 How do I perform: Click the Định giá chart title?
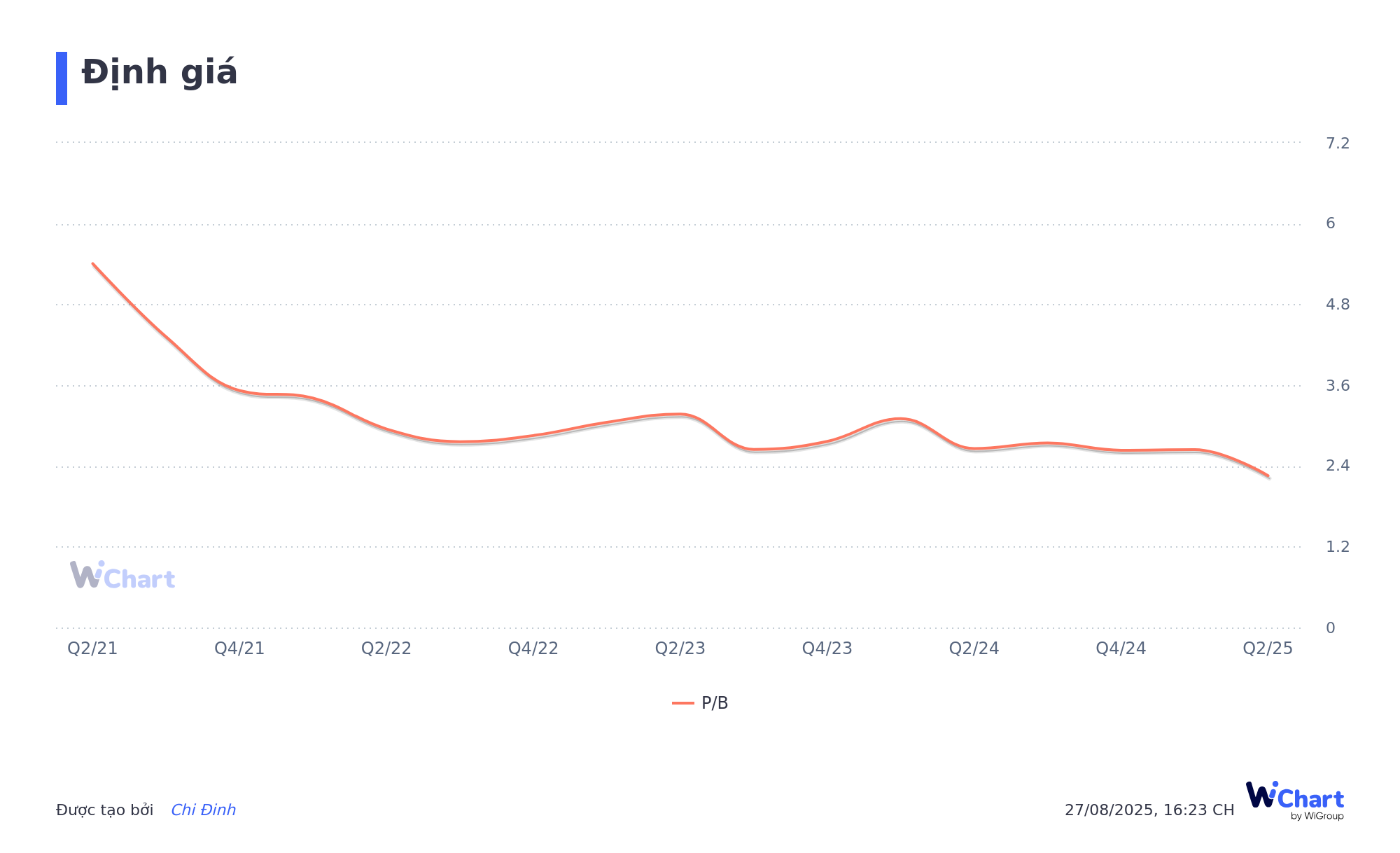coord(160,73)
